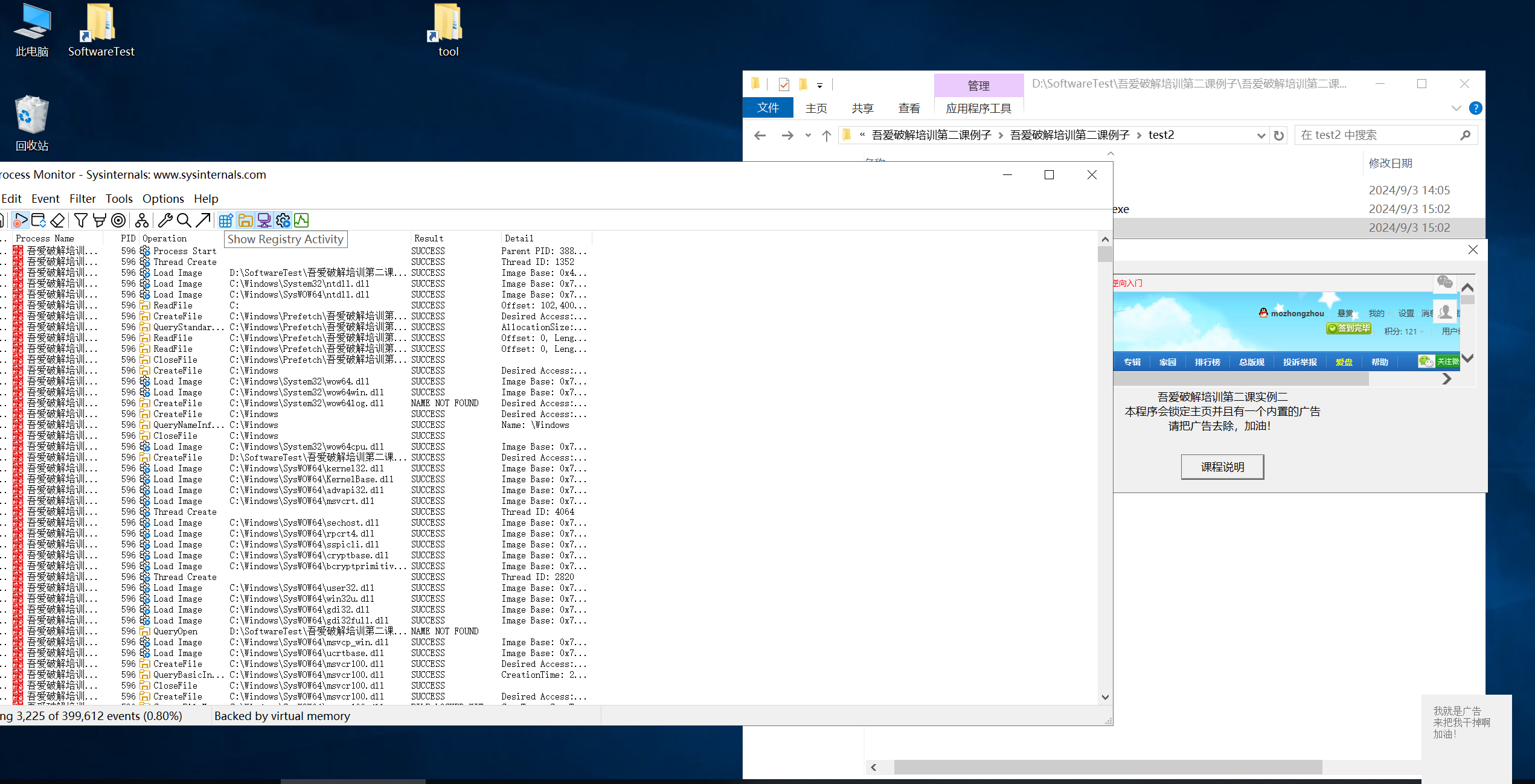Click the Explorer forward arrow
The height and width of the screenshot is (784, 1535).
[787, 135]
